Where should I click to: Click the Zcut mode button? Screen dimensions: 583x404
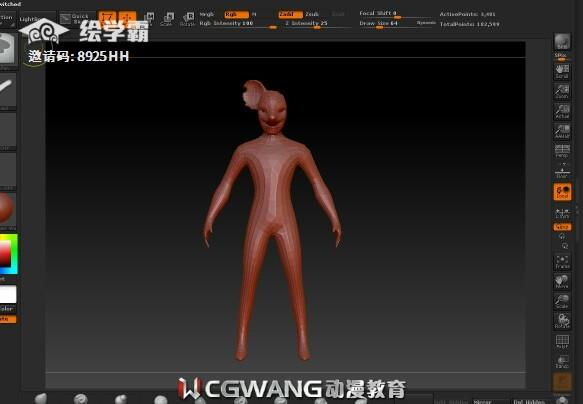[x=338, y=14]
